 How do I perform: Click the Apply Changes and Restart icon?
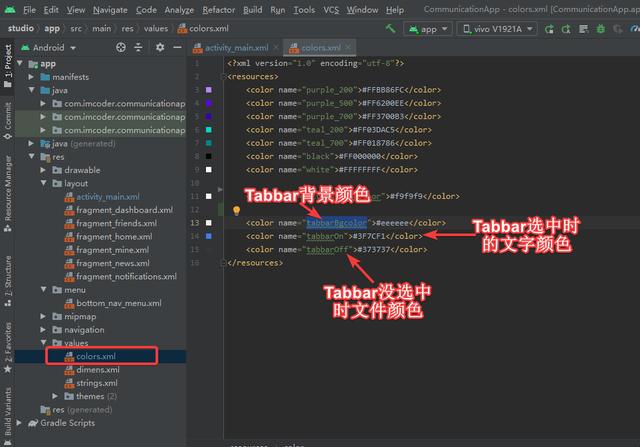[566, 29]
